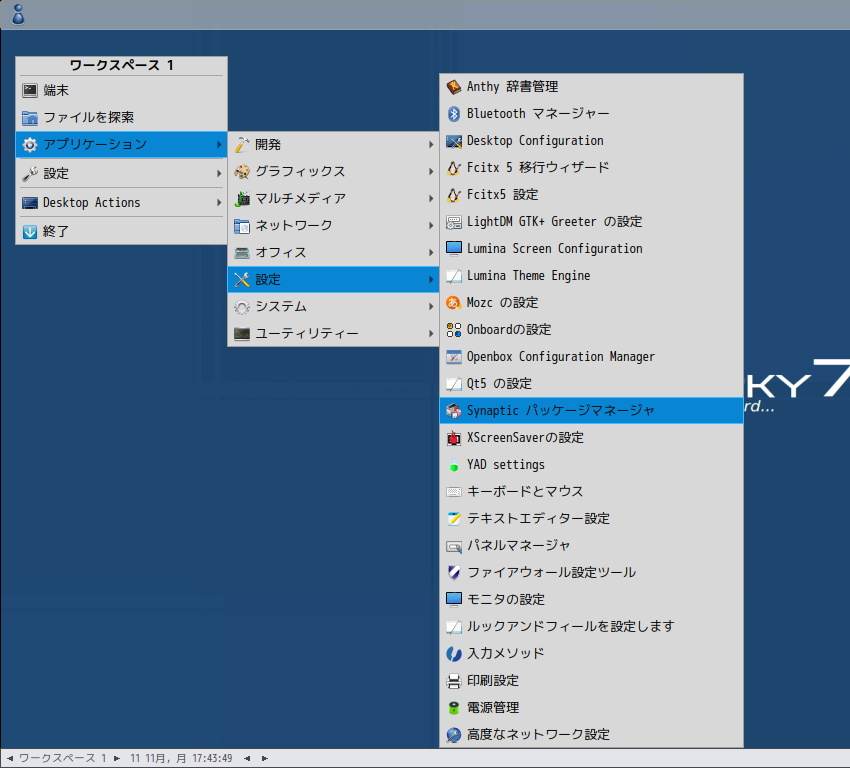Click the 印刷設定 printer icon
Screen dimensions: 850x768
click(x=454, y=681)
